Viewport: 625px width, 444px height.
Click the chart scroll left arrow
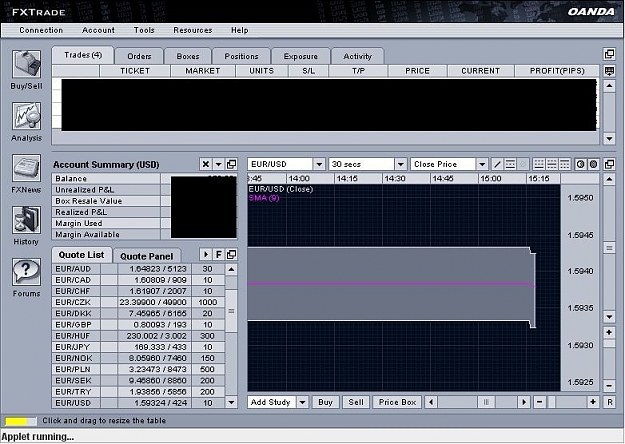pyautogui.click(x=430, y=402)
